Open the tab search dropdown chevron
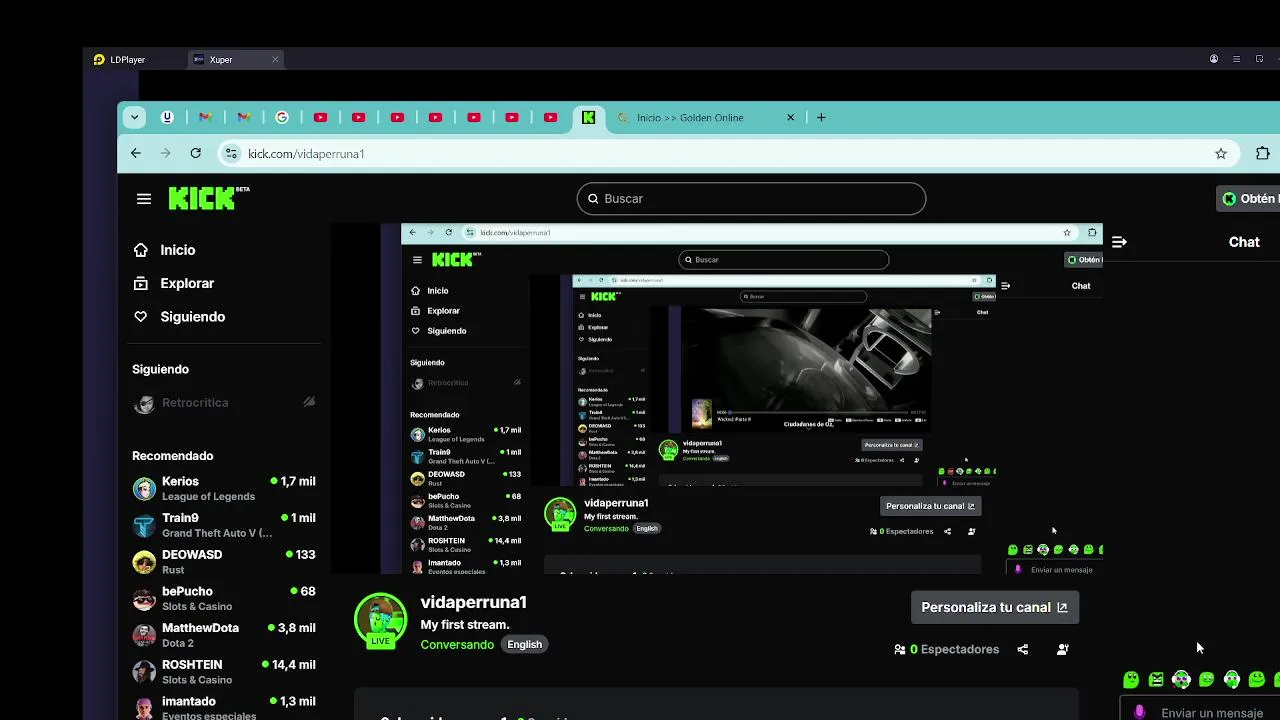Image resolution: width=1280 pixels, height=720 pixels. [134, 117]
